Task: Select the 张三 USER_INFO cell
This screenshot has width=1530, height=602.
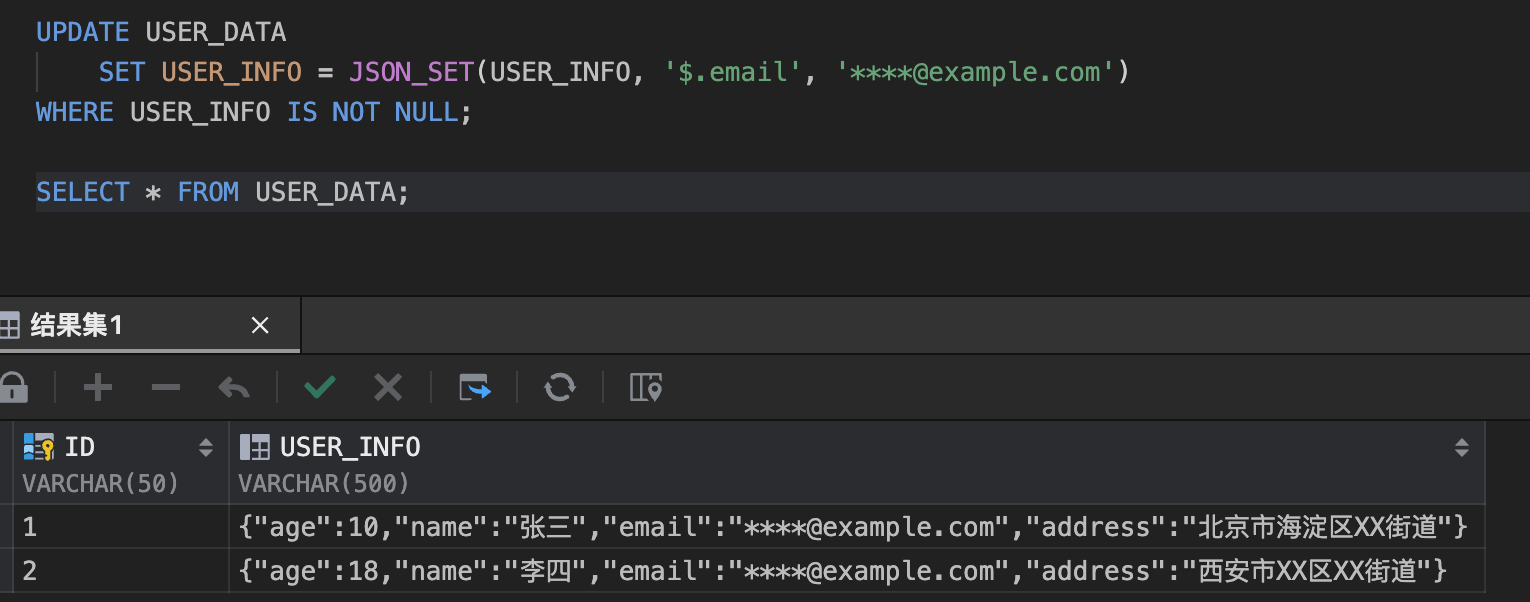Action: (x=852, y=527)
